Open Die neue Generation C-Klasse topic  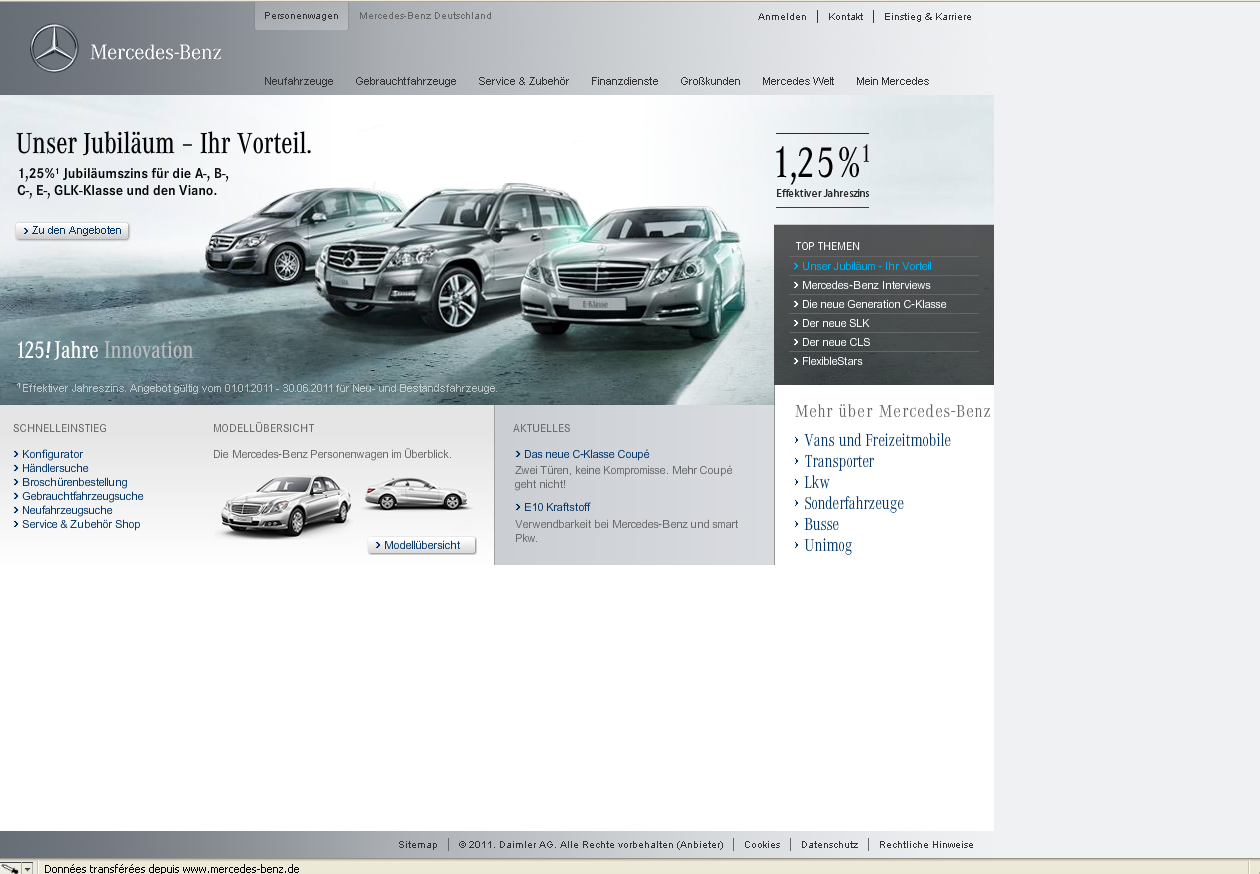point(870,304)
